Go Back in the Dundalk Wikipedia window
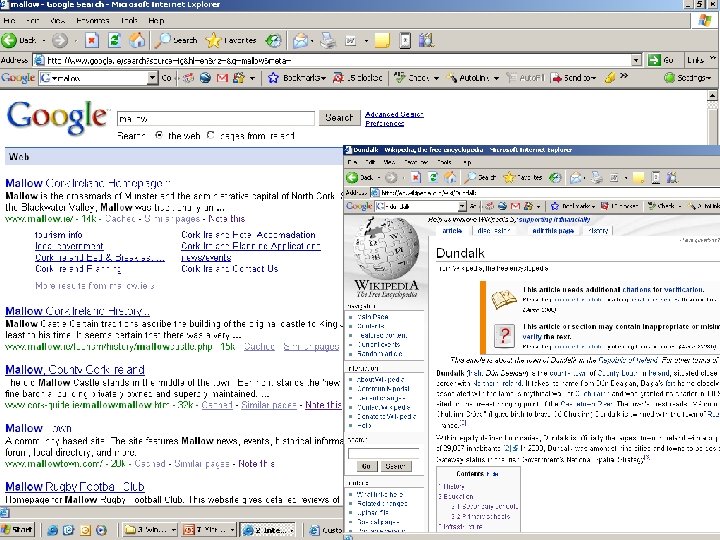 (360, 177)
